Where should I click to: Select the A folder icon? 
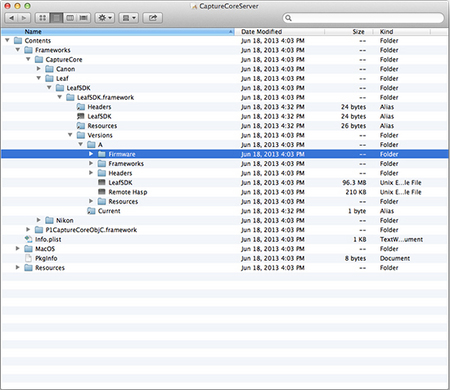pyautogui.click(x=91, y=145)
